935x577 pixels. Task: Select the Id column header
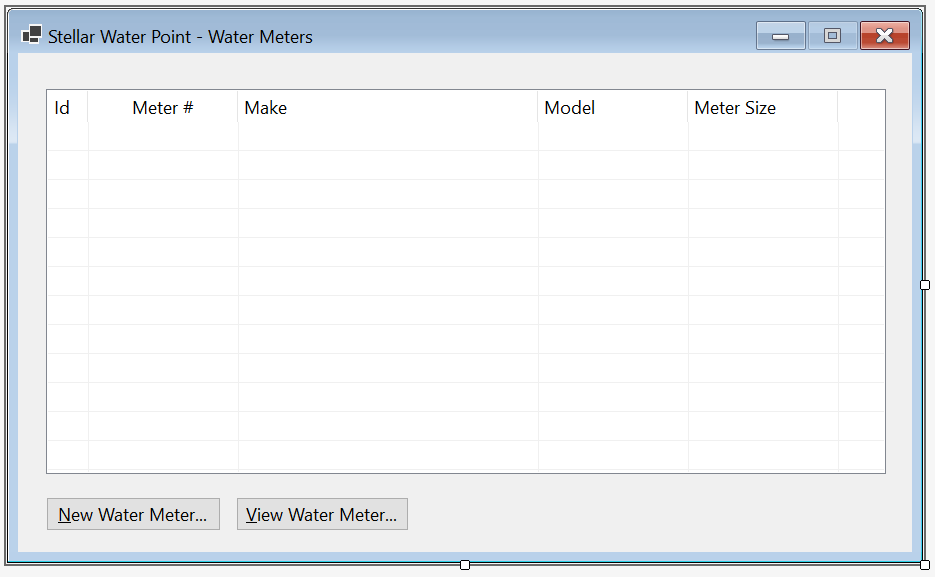(67, 107)
